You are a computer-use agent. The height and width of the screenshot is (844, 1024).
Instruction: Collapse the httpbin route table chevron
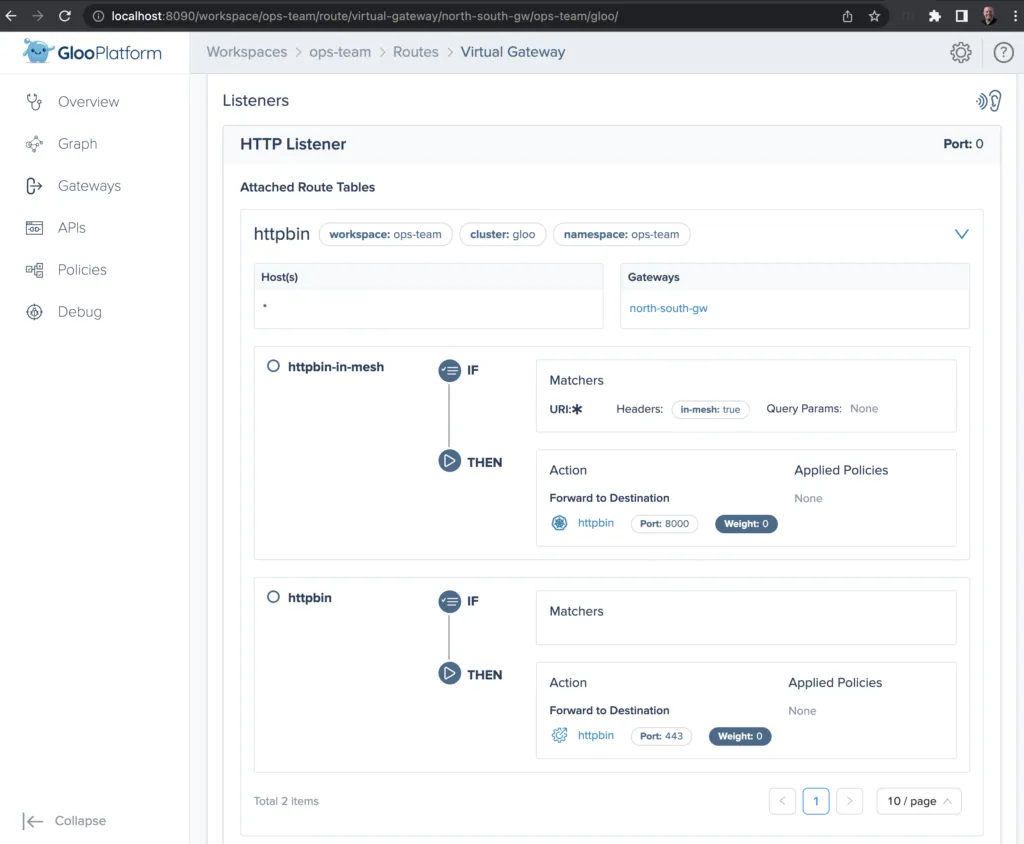click(961, 234)
